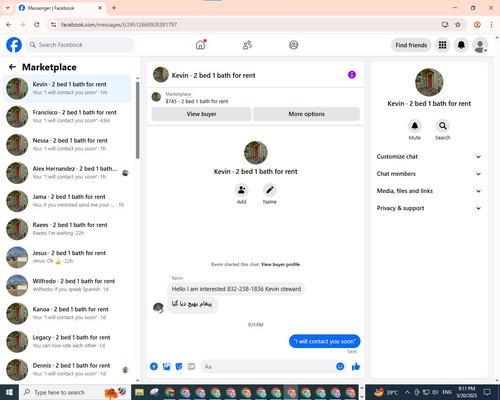Click the Facebook logo
Screen dimensions: 500x400
pyautogui.click(x=14, y=45)
